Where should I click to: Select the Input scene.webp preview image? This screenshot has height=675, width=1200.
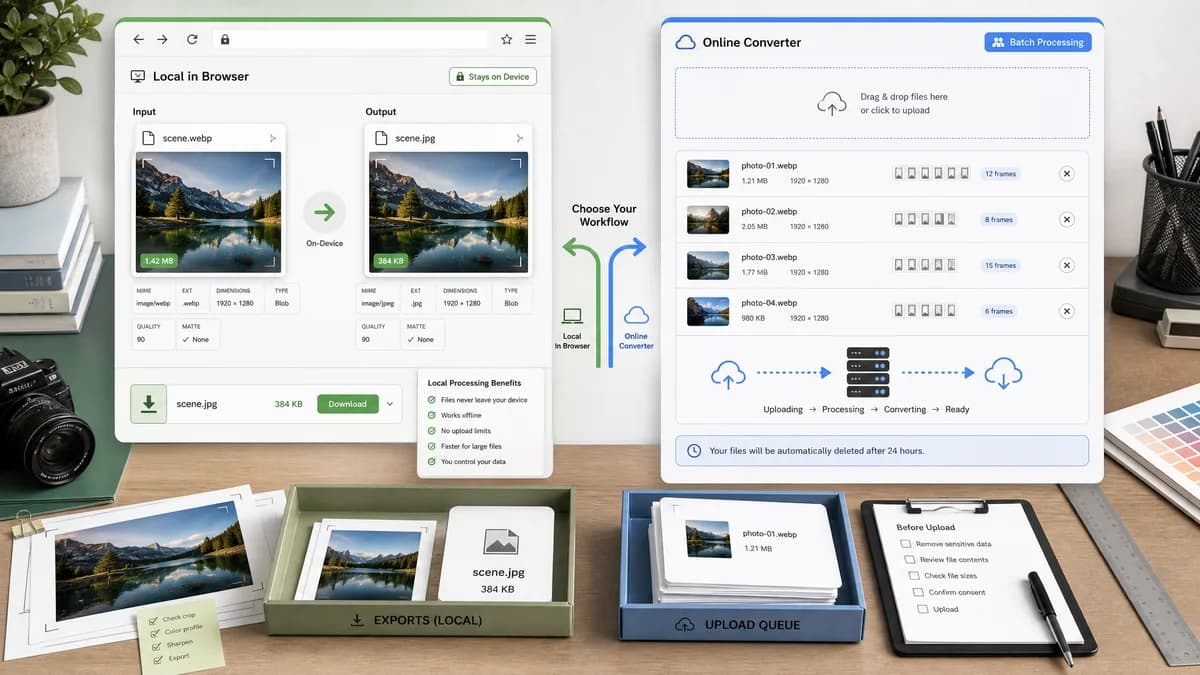pyautogui.click(x=208, y=213)
